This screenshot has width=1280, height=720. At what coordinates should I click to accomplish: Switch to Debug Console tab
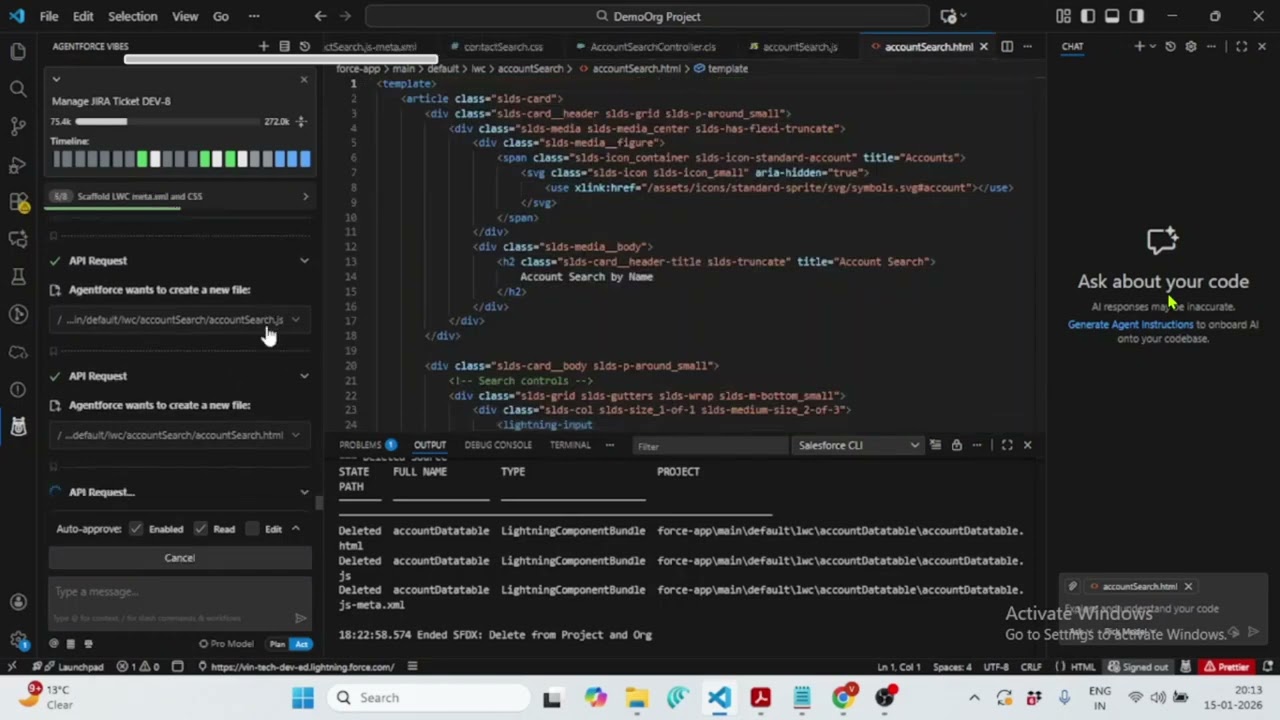pyautogui.click(x=498, y=445)
